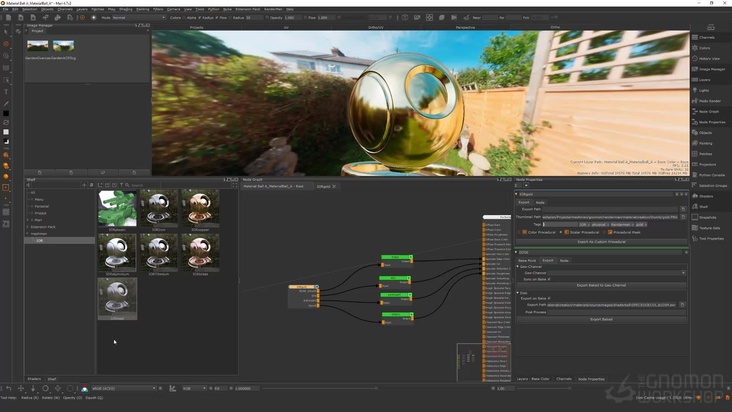Click the Browse button for Thumbnail Path
The image size is (732, 412).
[683, 217]
